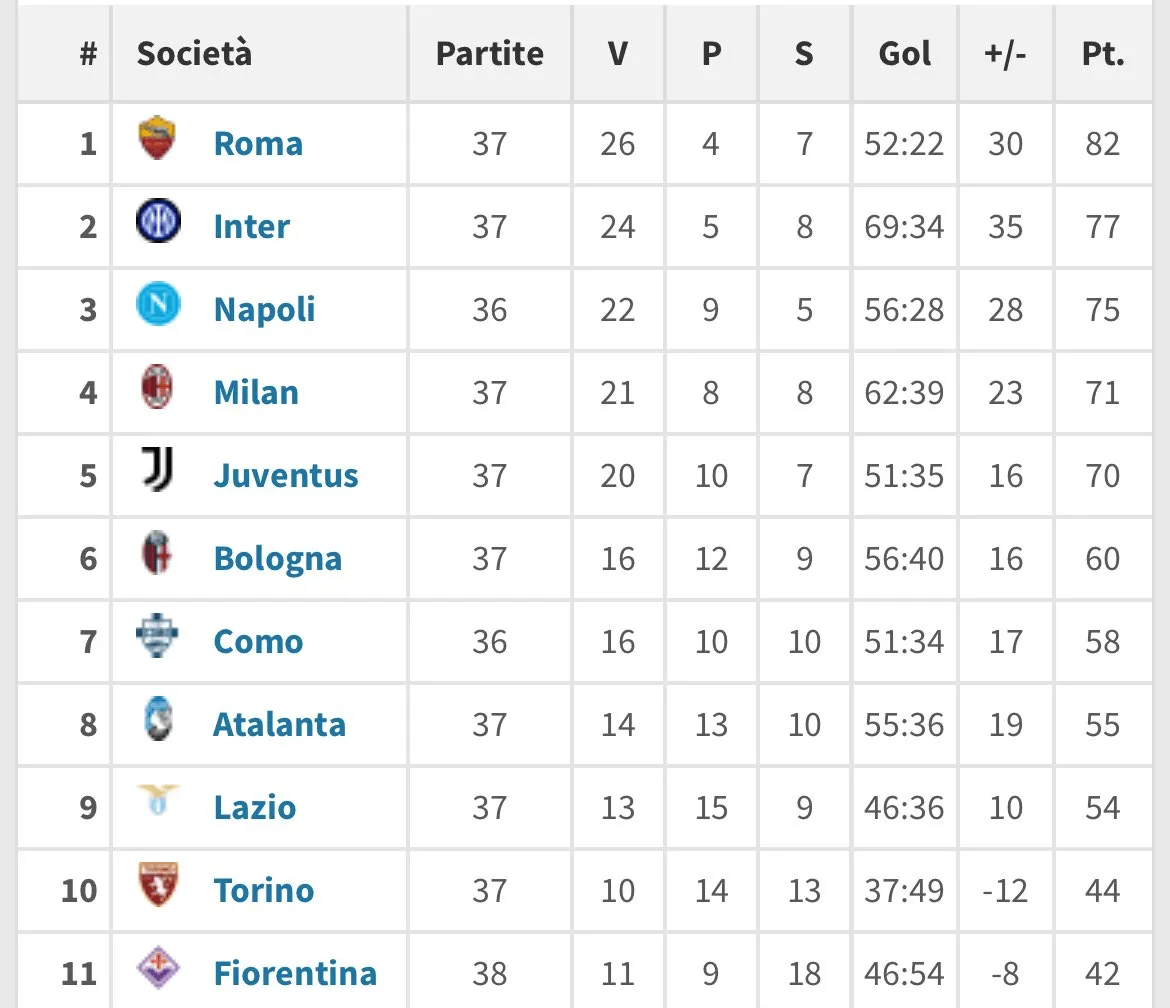Sort table by Pt. column header
The width and height of the screenshot is (1170, 1008).
pos(1103,54)
